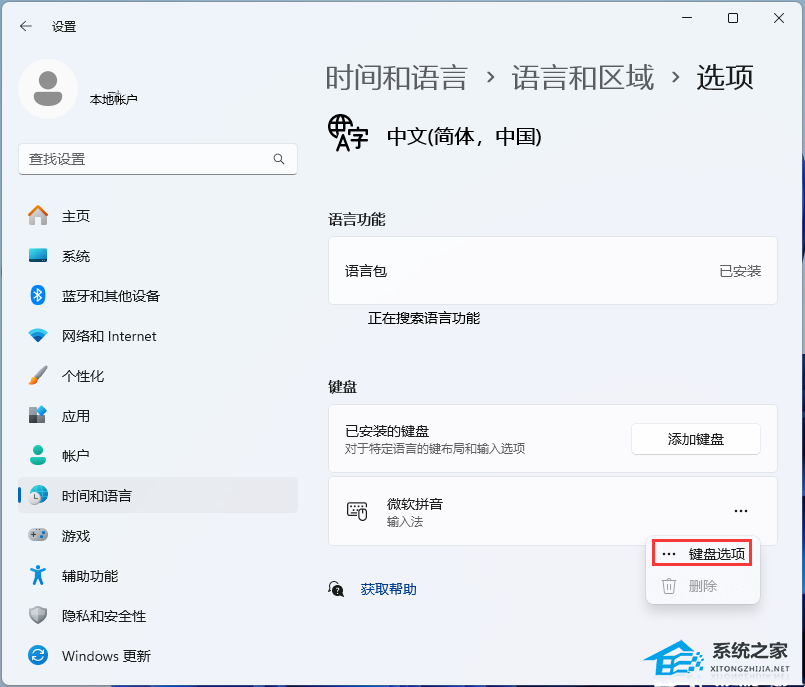Screen dimensions: 805x687
Task: Open 个性化 paintbrush icon
Action: [38, 376]
